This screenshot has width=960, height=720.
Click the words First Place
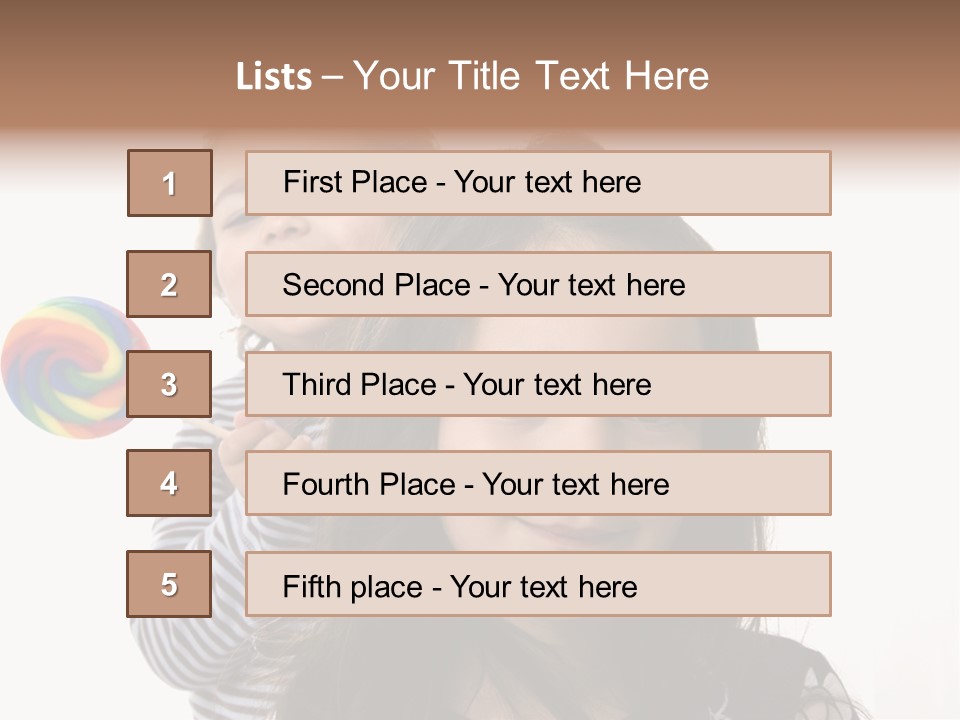click(355, 182)
